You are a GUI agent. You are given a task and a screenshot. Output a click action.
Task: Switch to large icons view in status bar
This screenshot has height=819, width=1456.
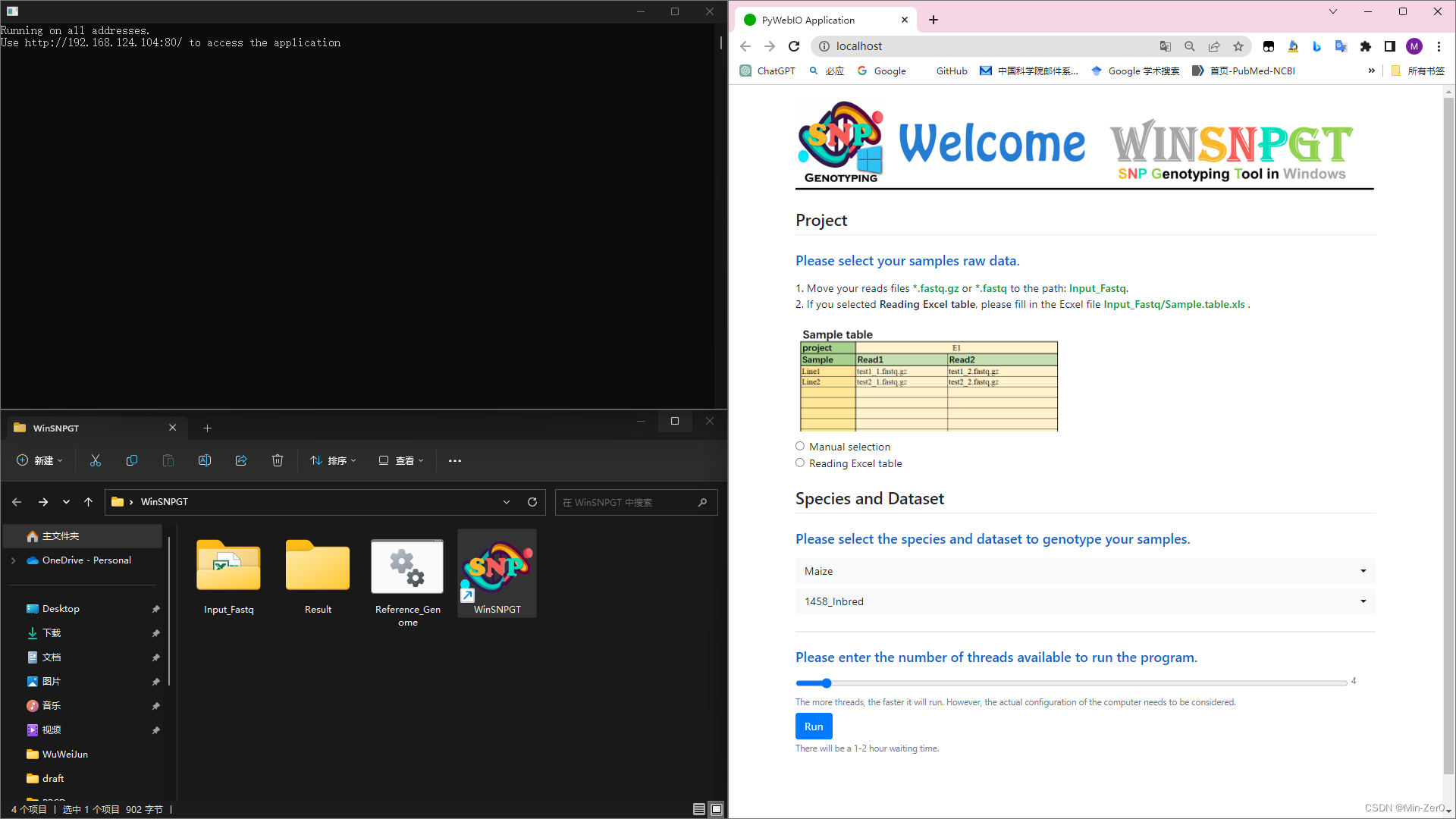[716, 809]
